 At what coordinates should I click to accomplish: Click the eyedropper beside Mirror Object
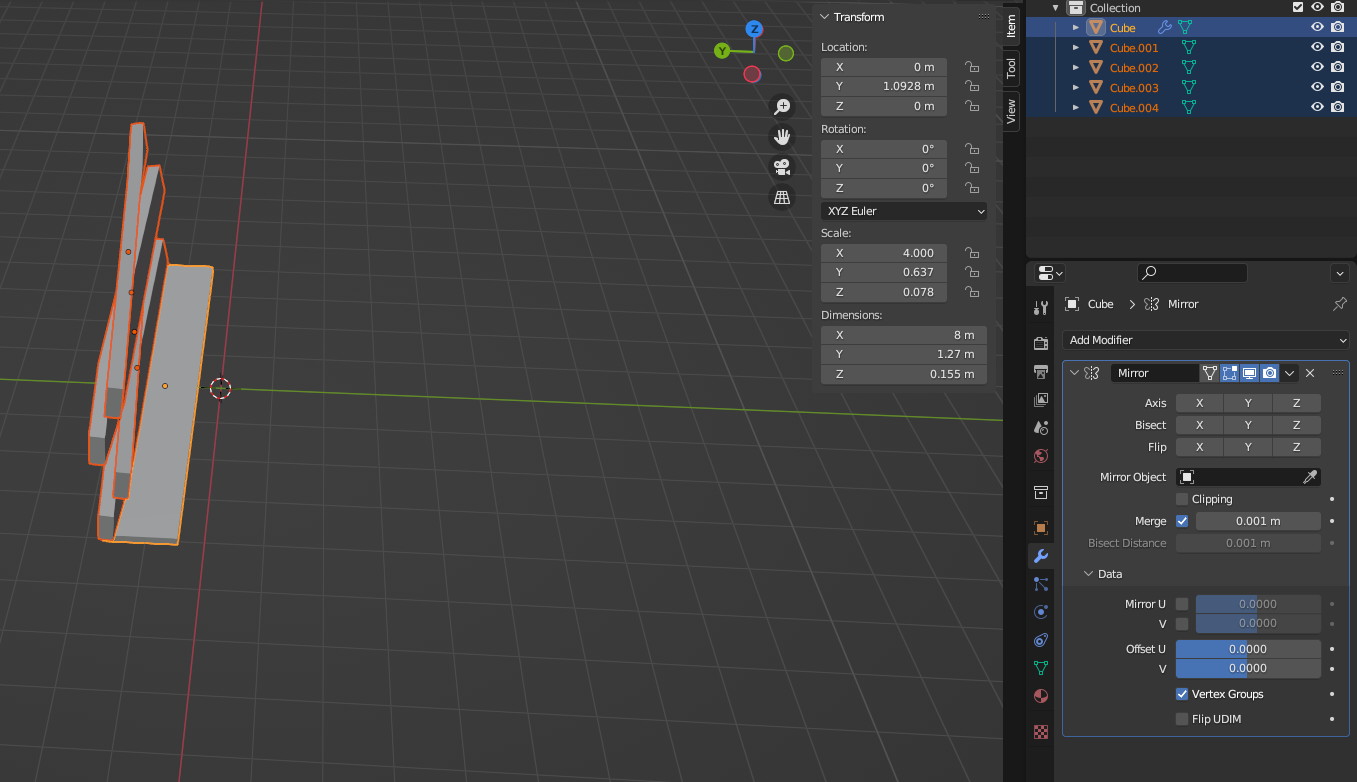(1310, 477)
